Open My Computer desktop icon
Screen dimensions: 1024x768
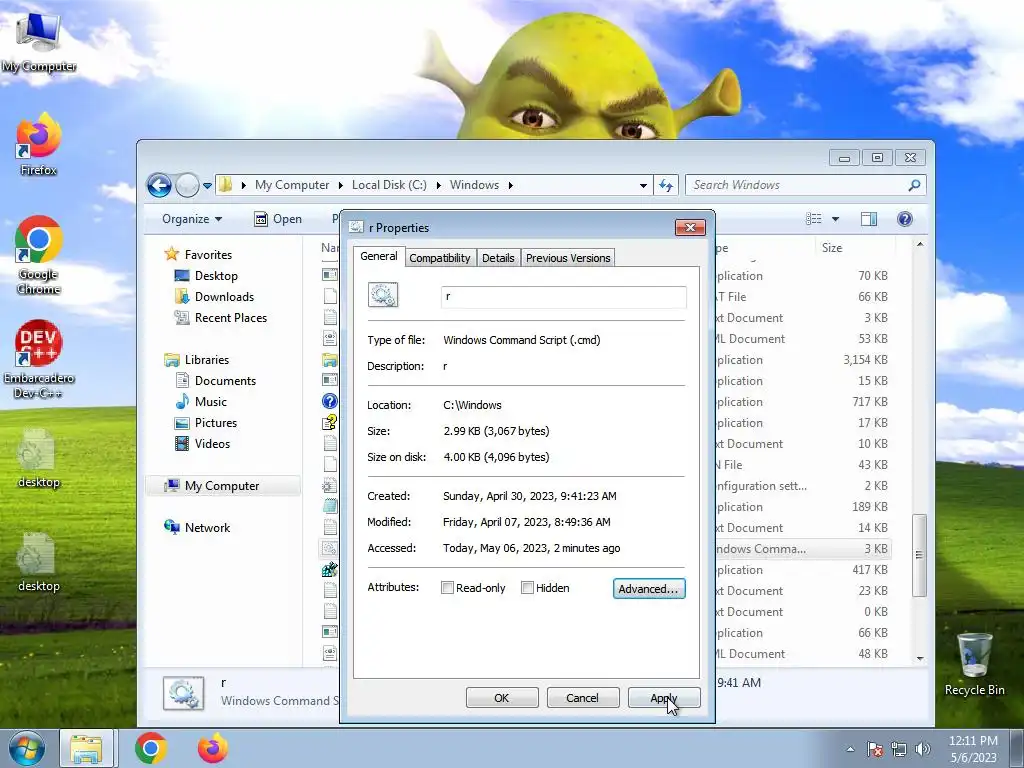click(x=39, y=40)
